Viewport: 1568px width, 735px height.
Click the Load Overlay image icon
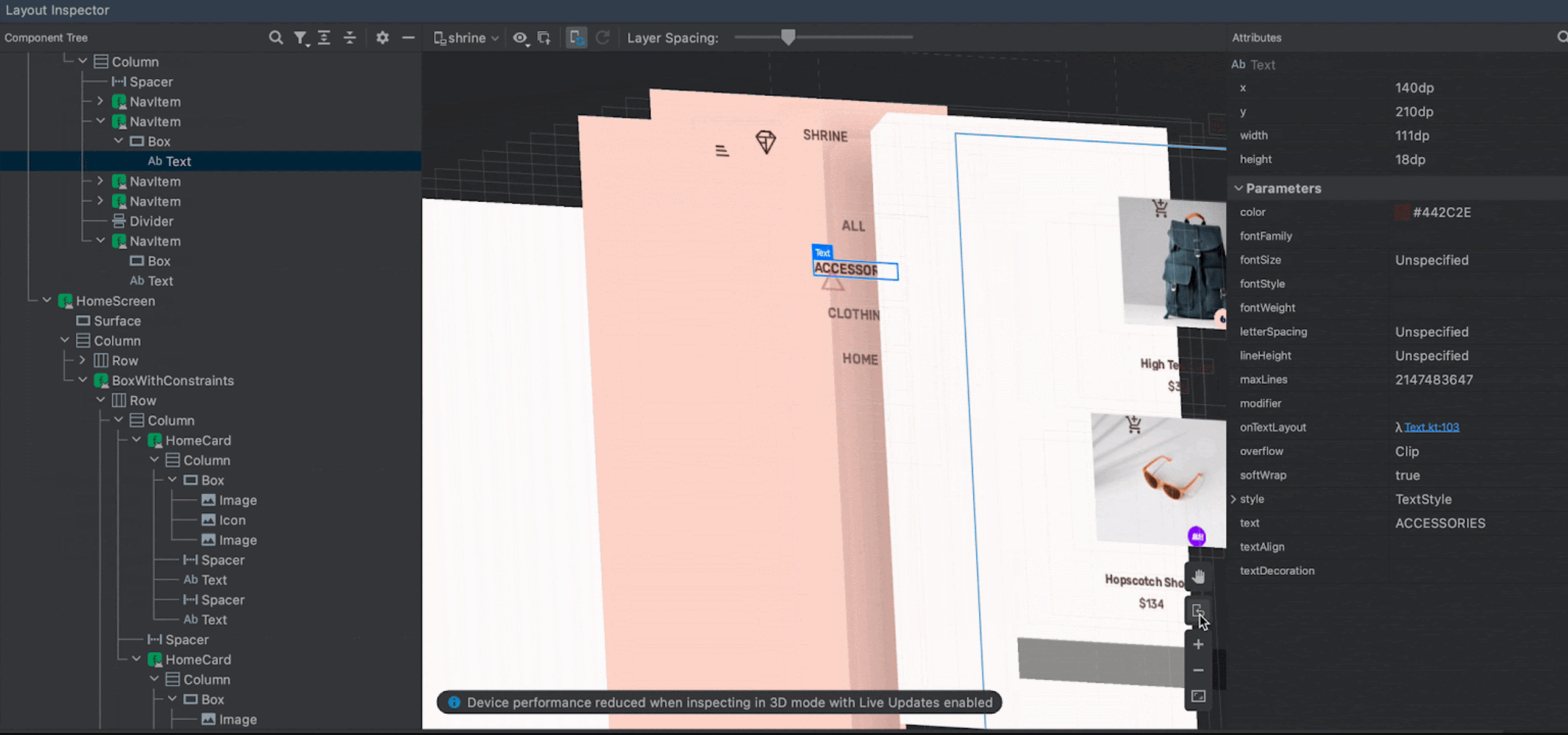coord(544,38)
